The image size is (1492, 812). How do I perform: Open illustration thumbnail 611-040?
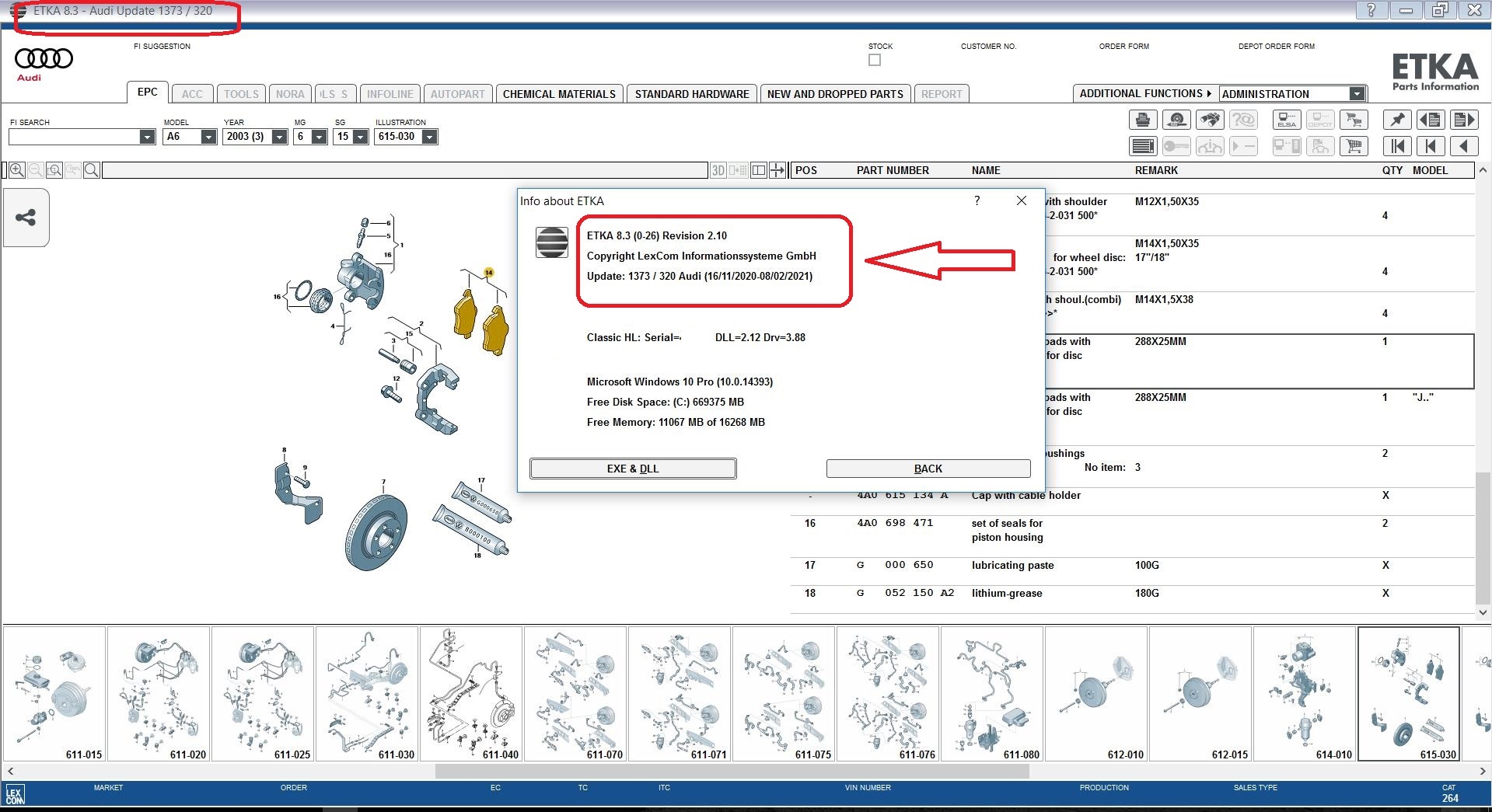coord(471,694)
